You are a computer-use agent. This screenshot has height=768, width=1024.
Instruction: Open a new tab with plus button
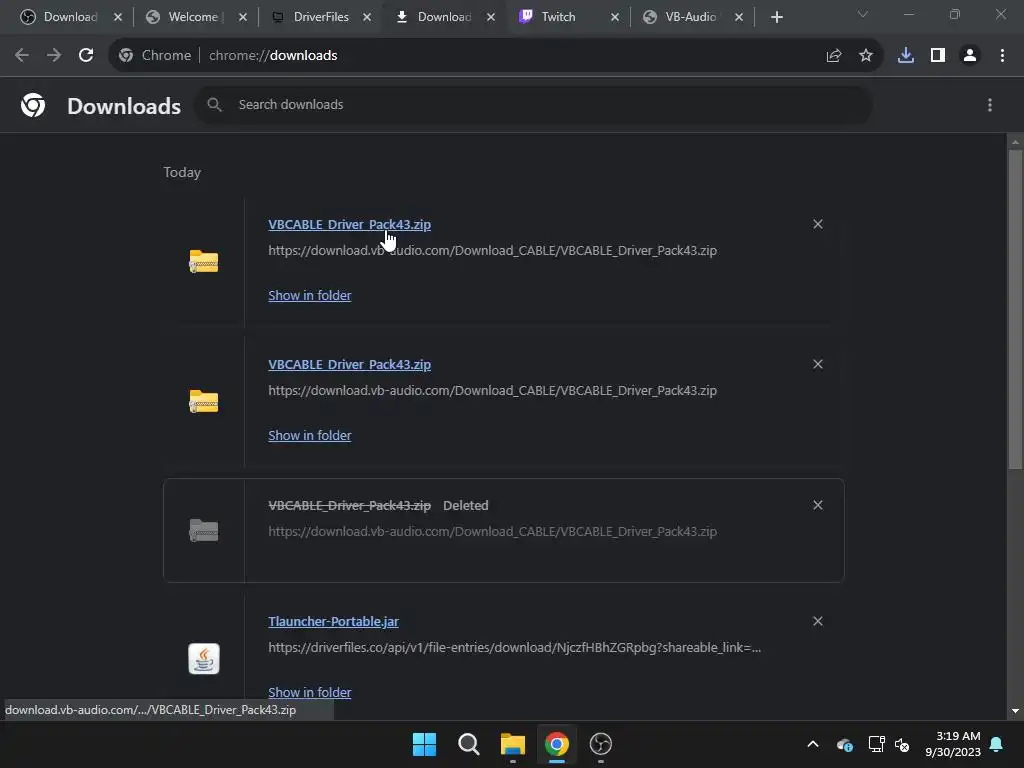tap(776, 17)
